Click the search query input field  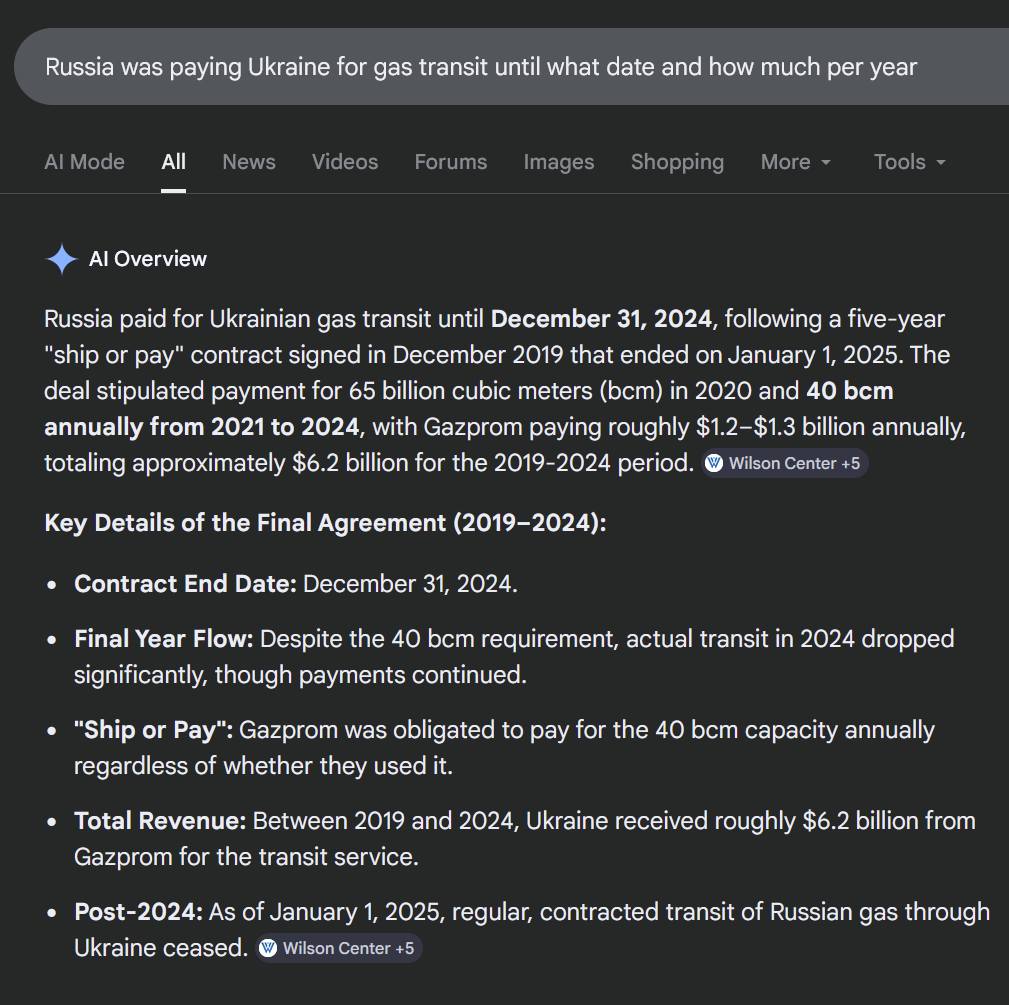point(480,67)
